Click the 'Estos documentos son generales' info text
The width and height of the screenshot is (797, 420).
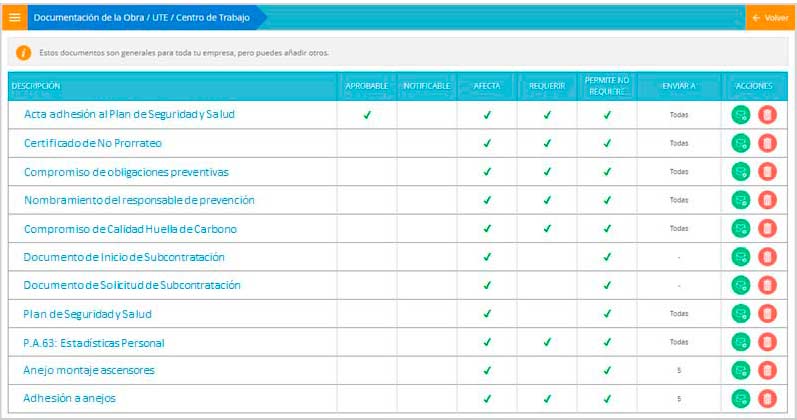coord(184,53)
